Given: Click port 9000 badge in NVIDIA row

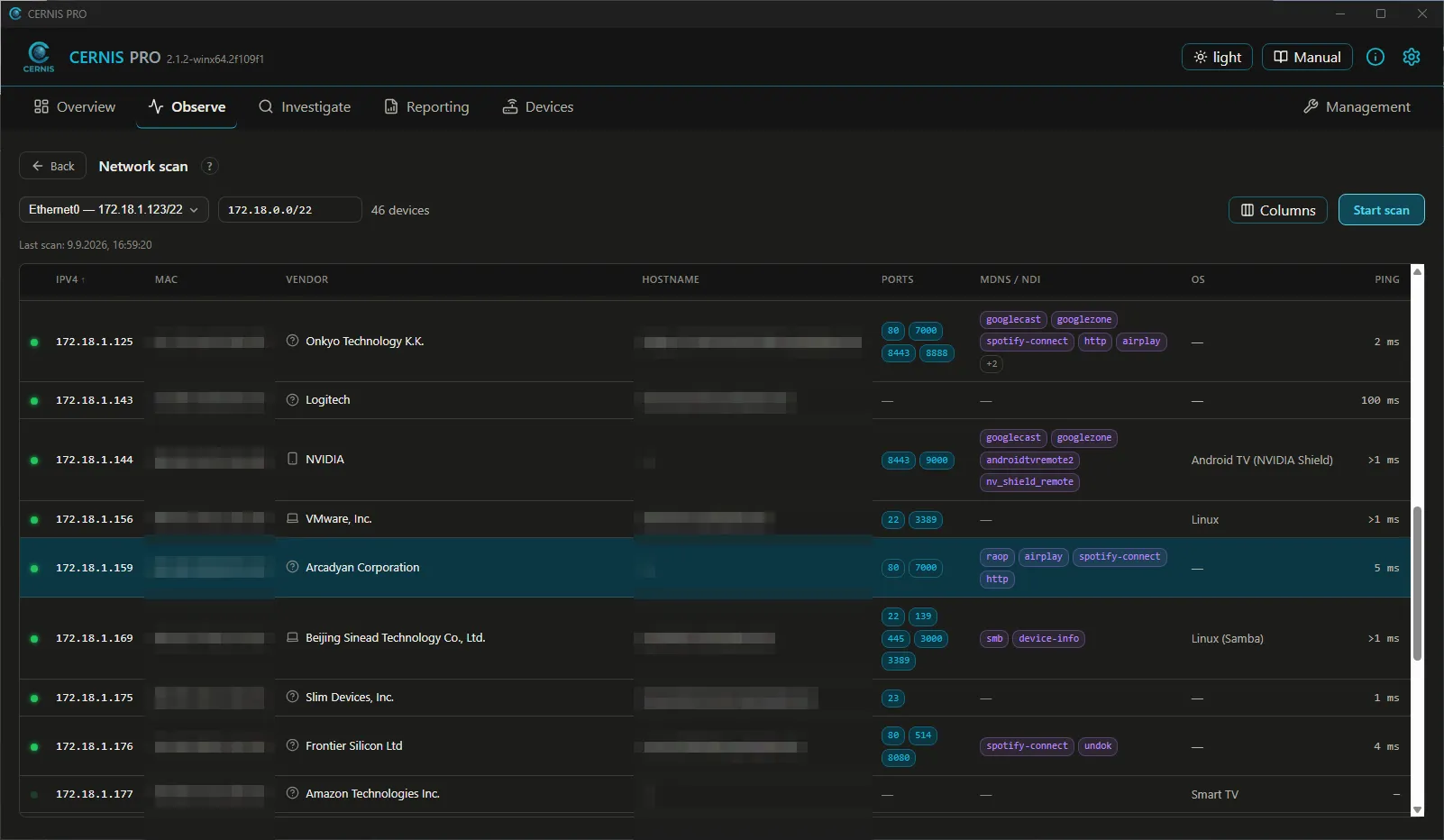Looking at the screenshot, I should [x=937, y=461].
